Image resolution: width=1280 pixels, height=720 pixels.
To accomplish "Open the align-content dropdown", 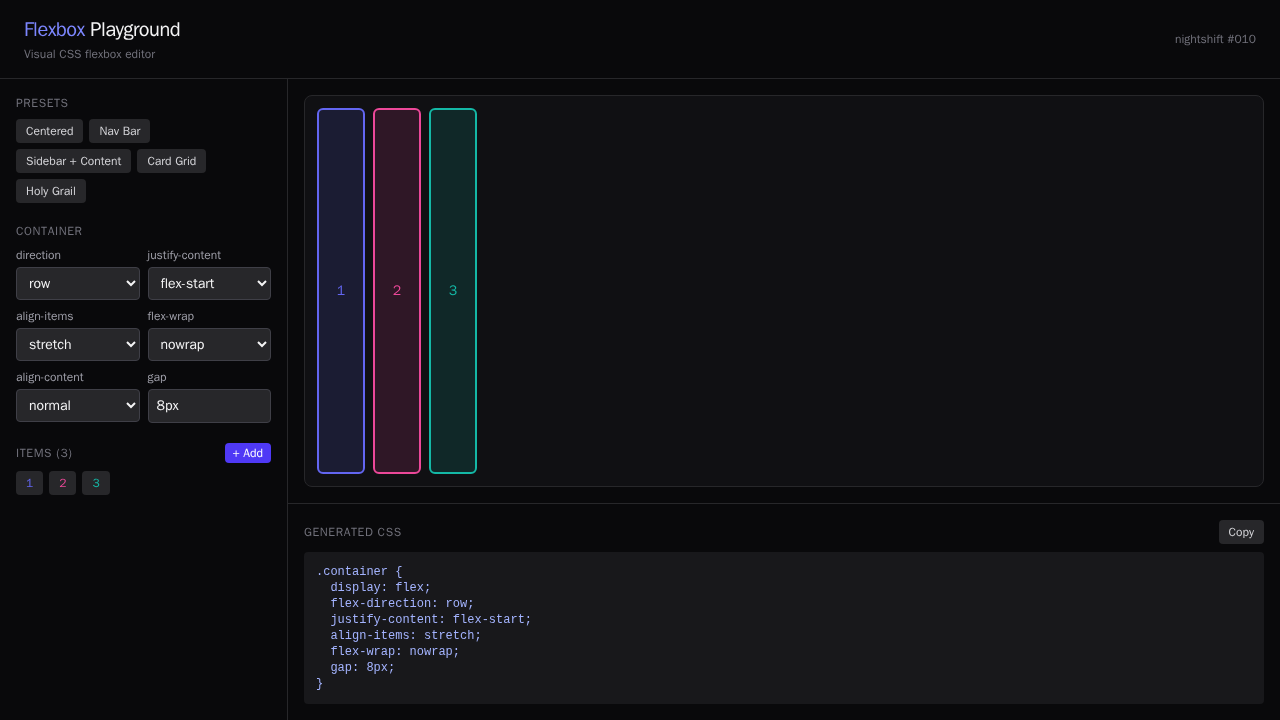I will click(x=77, y=405).
